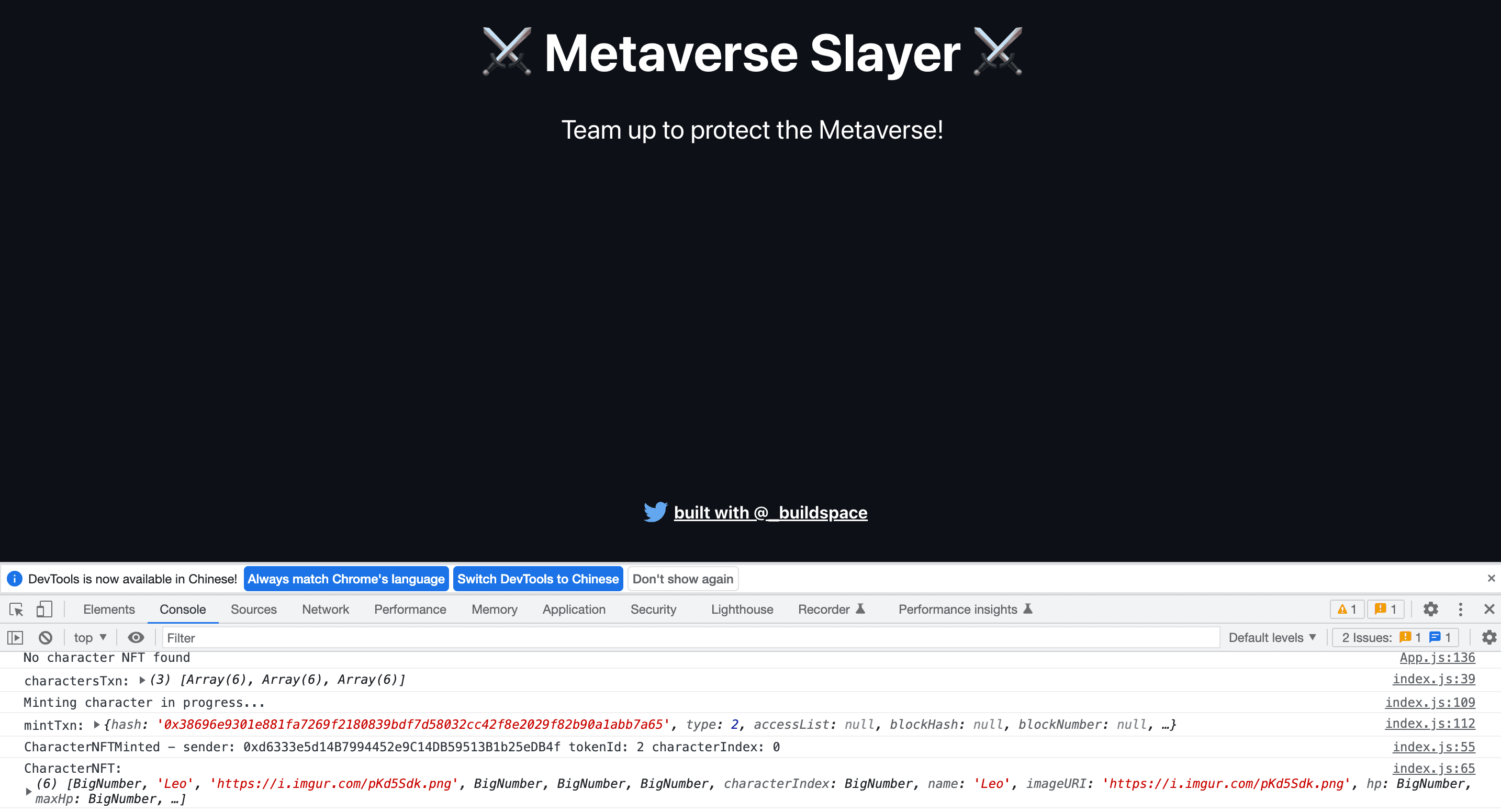Click the Performance tab in DevTools

point(411,609)
